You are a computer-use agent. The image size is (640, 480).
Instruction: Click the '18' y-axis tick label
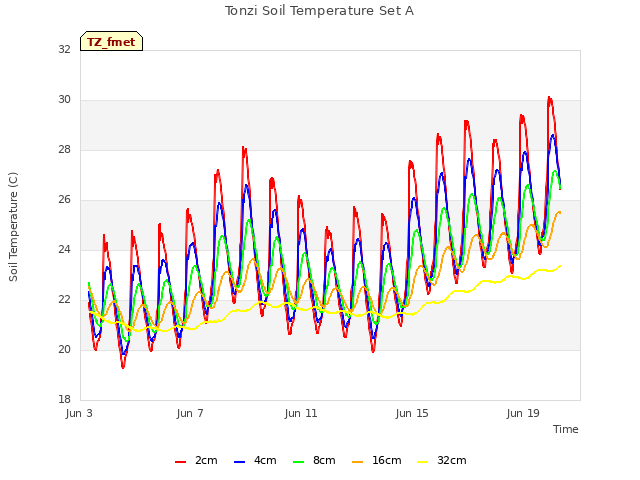pos(64,399)
